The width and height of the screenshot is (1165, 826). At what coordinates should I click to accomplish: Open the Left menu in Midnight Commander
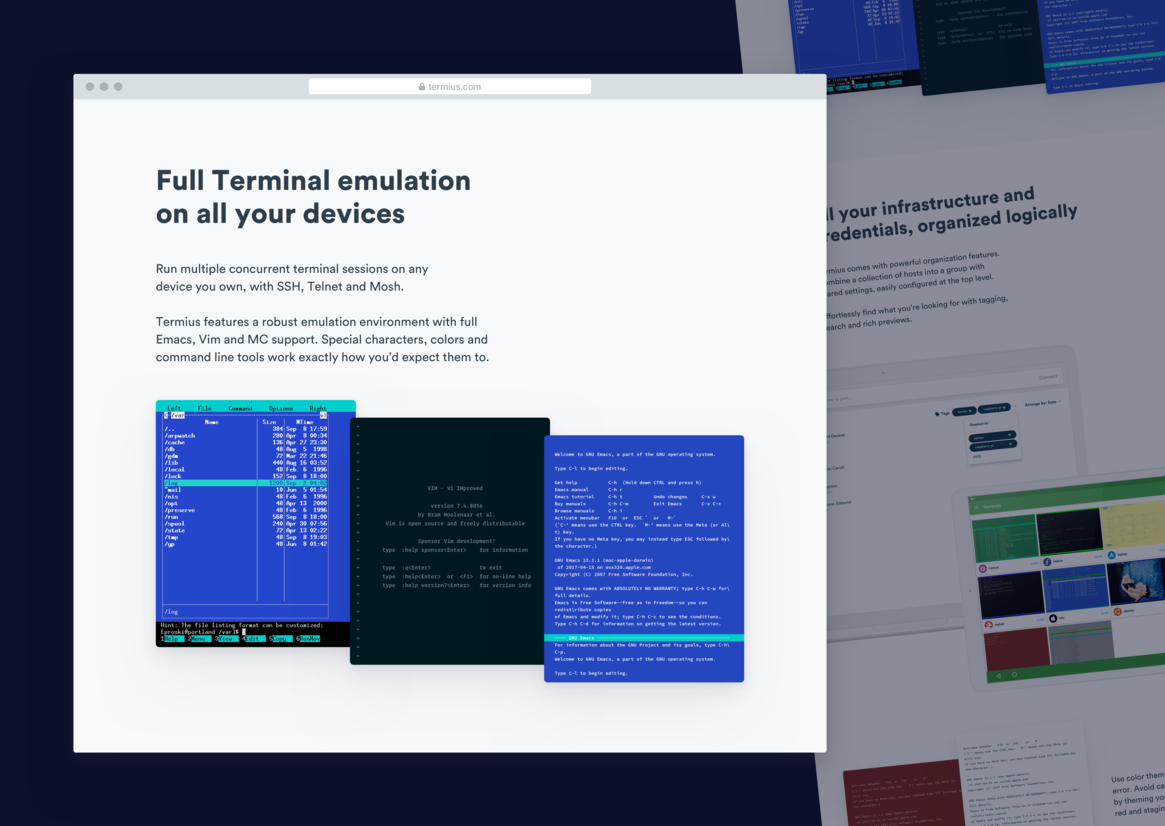point(174,408)
